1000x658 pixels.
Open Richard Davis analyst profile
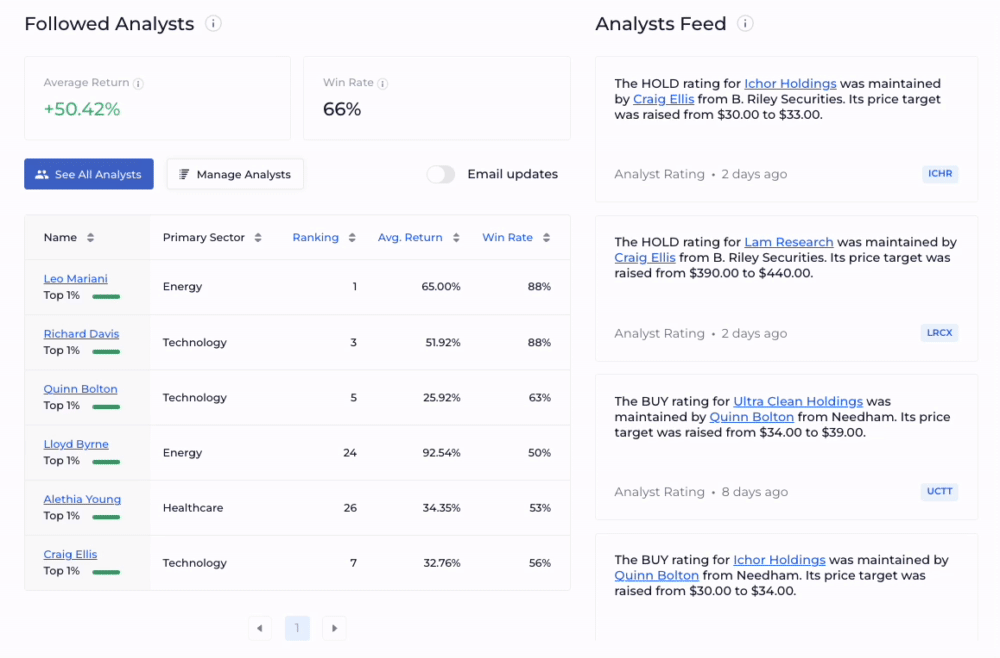(81, 333)
